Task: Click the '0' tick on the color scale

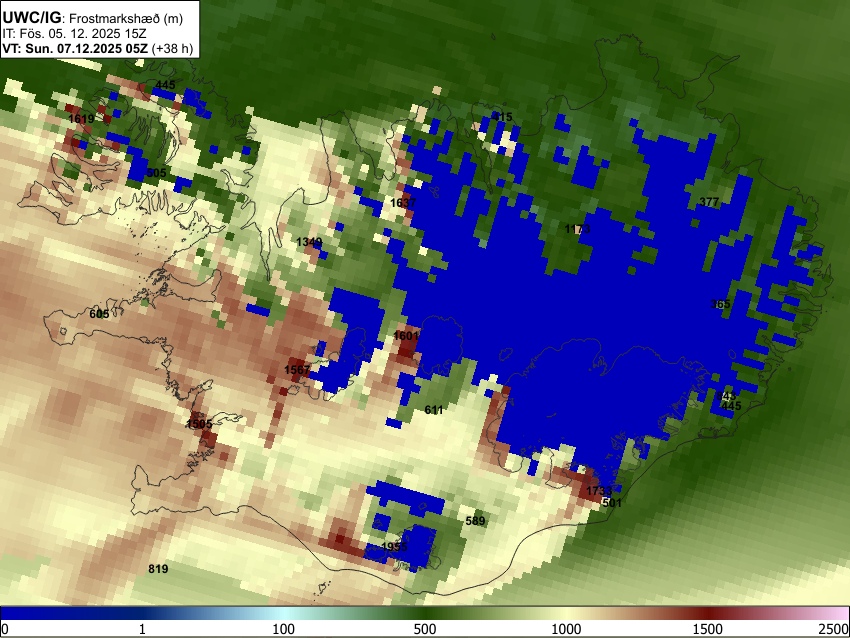Action: (5, 629)
